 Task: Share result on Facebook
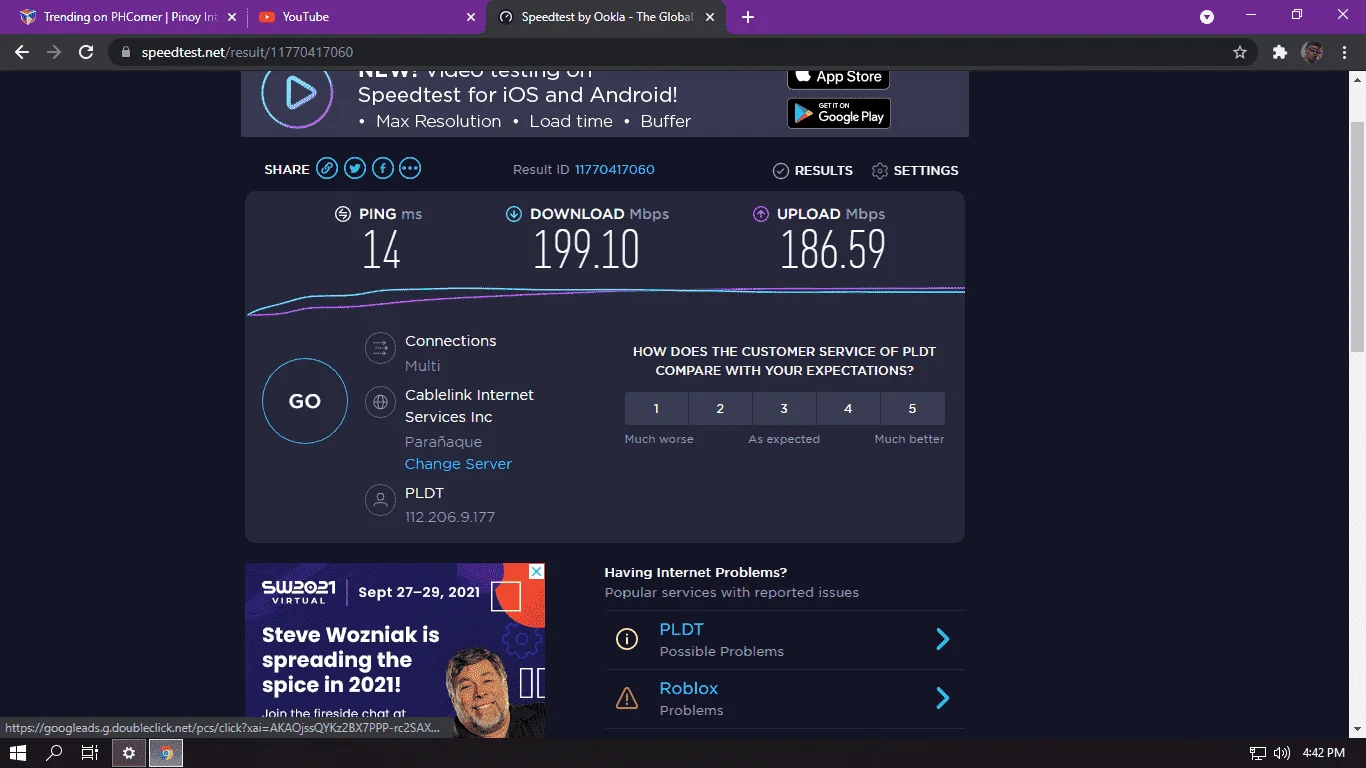click(383, 169)
